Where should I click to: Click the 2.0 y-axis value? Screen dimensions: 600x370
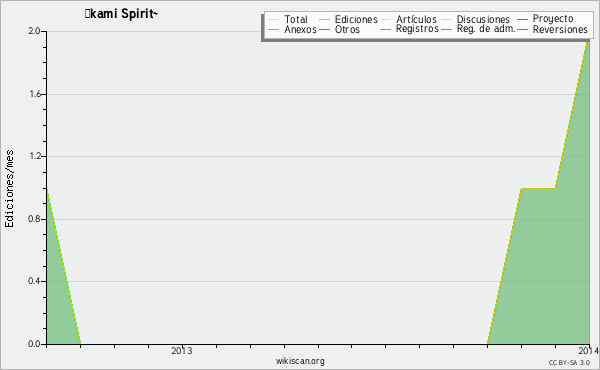pyautogui.click(x=34, y=31)
